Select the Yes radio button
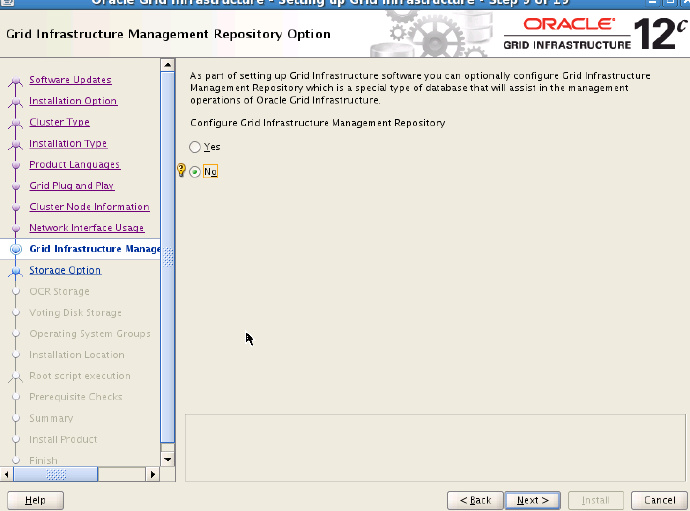Screen dimensions: 690x511 pyautogui.click(x=195, y=147)
